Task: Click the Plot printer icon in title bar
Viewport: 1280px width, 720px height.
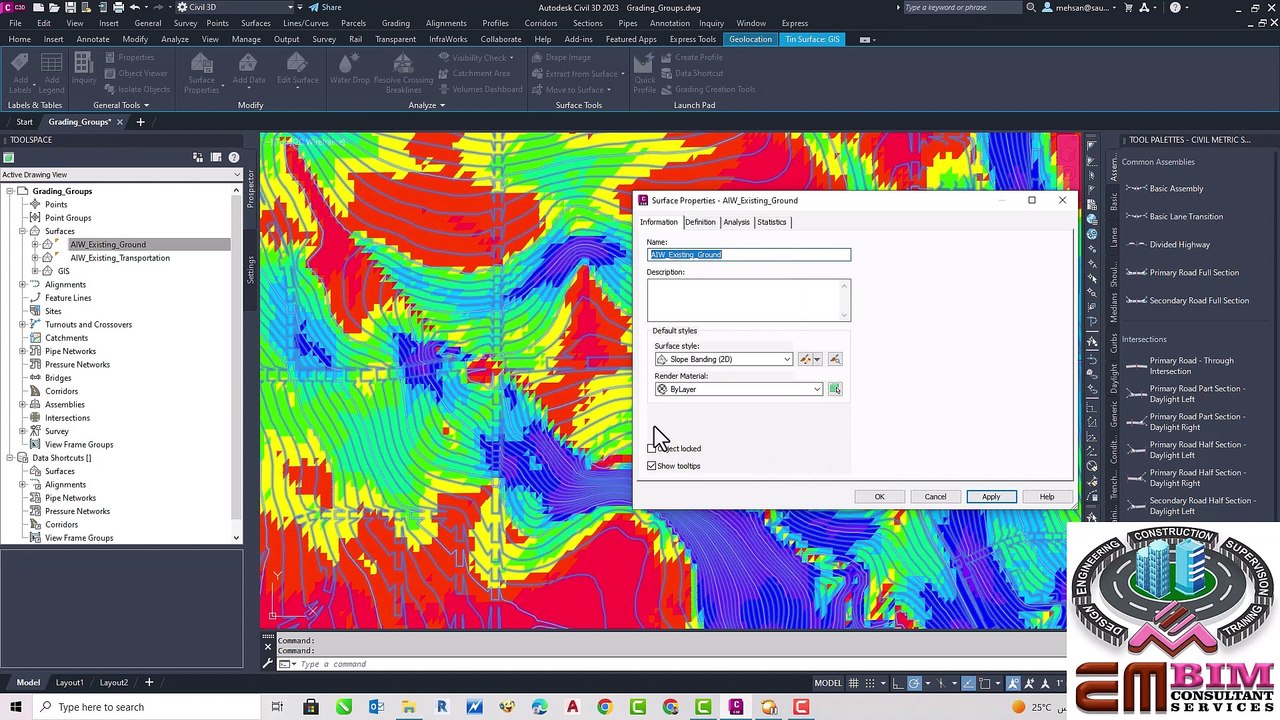Action: [118, 7]
